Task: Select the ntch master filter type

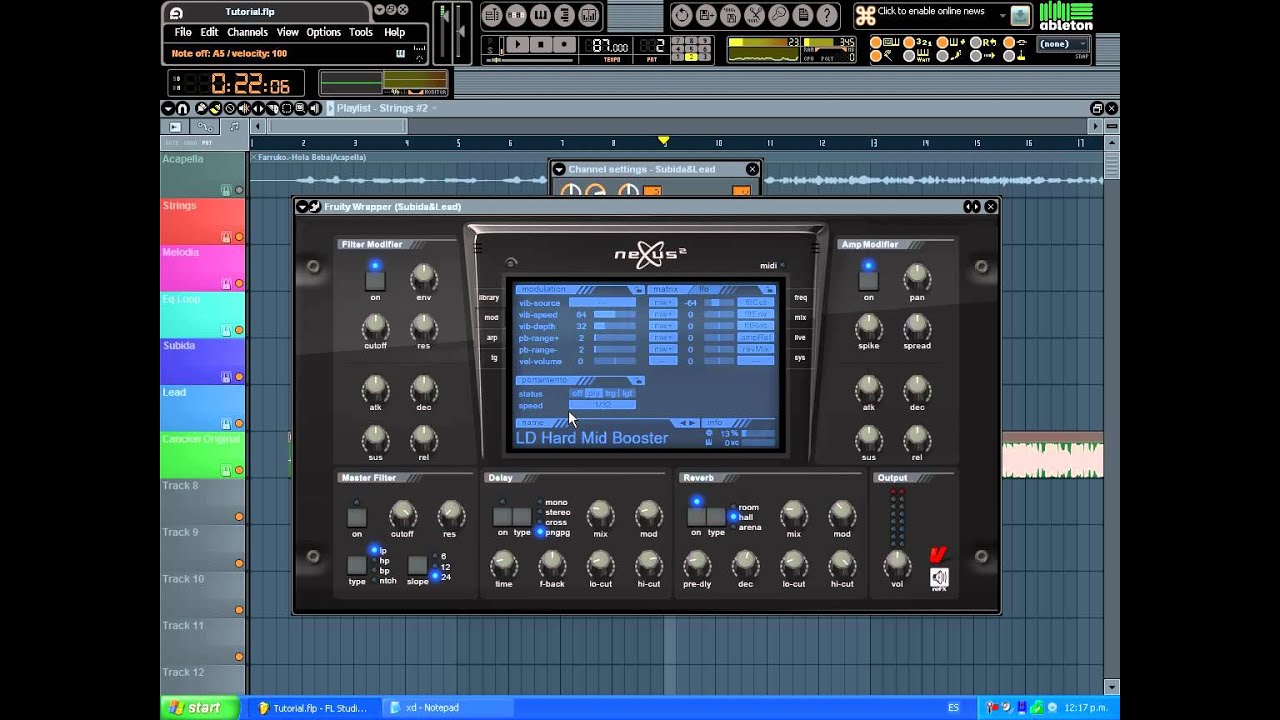Action: click(384, 581)
